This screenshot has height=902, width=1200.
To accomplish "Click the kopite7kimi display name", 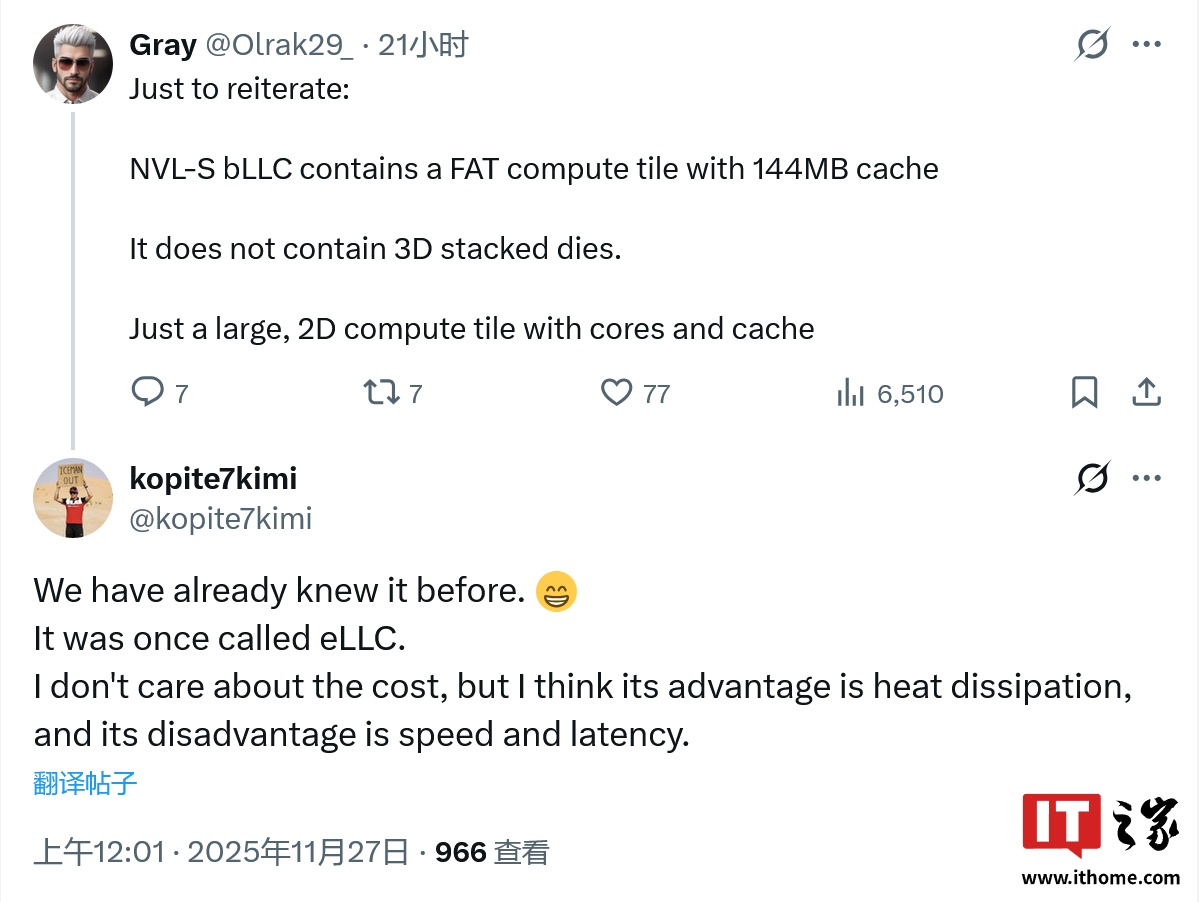I will tap(213, 479).
